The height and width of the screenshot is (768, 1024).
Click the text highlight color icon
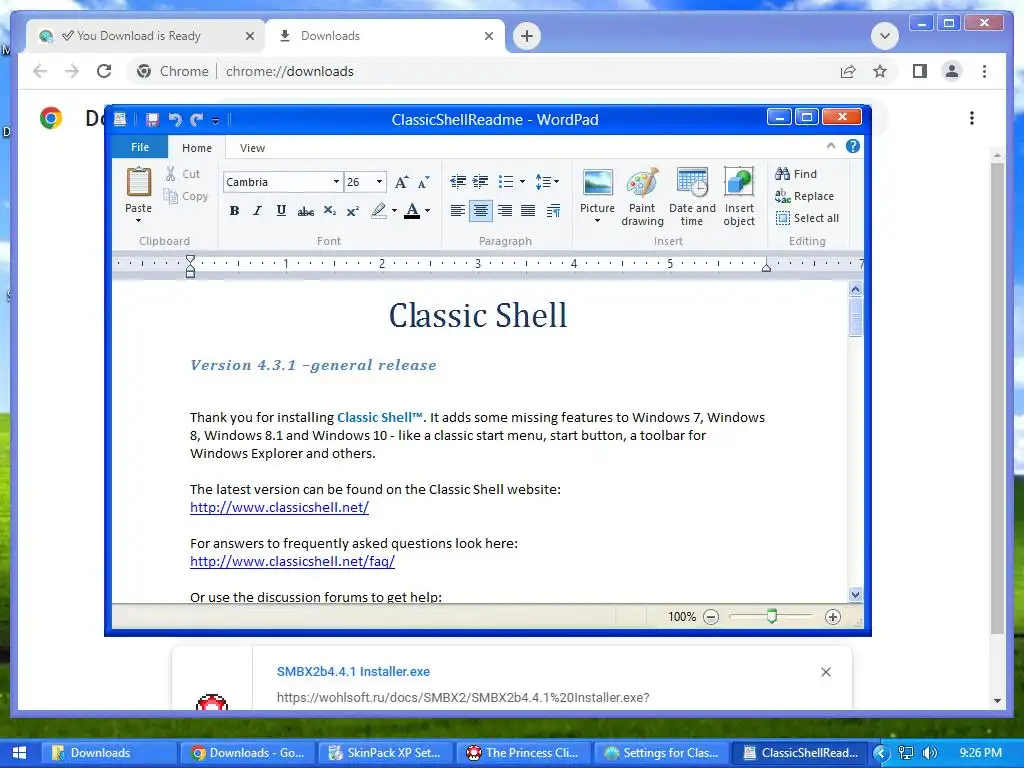click(x=379, y=211)
